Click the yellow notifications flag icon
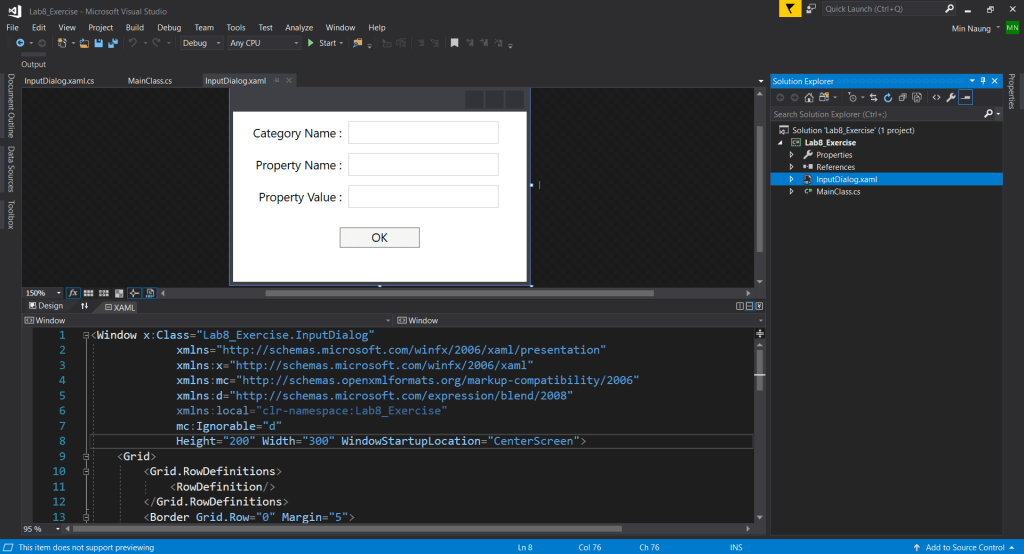The height and width of the screenshot is (554, 1024). 788,9
